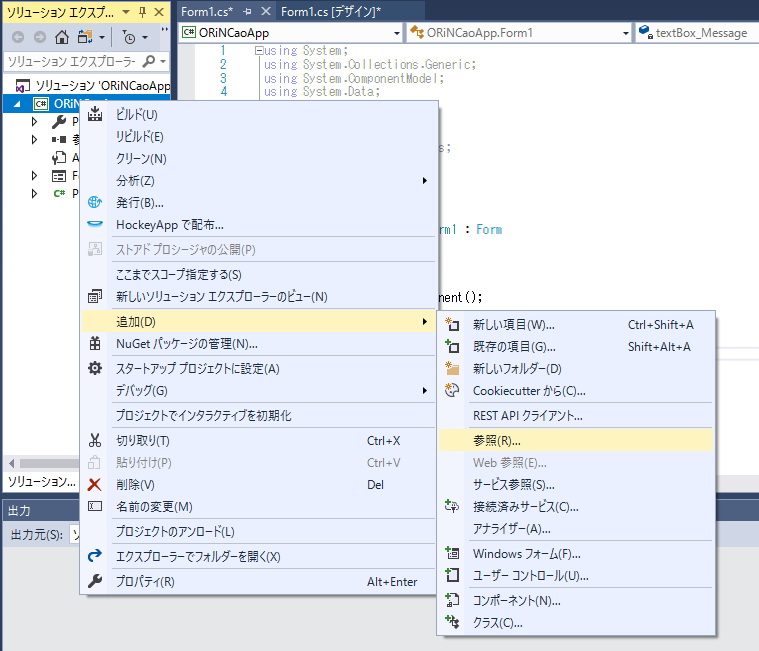Image resolution: width=759 pixels, height=651 pixels.
Task: Click the Forward arrow in Solution Explorer toolbar
Action: pyautogui.click(x=40, y=37)
